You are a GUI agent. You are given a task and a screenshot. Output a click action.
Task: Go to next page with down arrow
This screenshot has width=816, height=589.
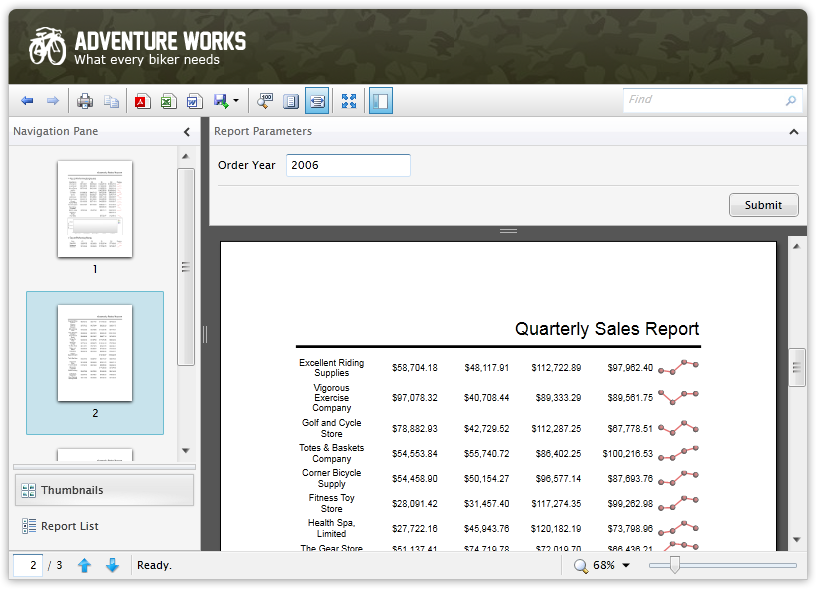pyautogui.click(x=112, y=566)
